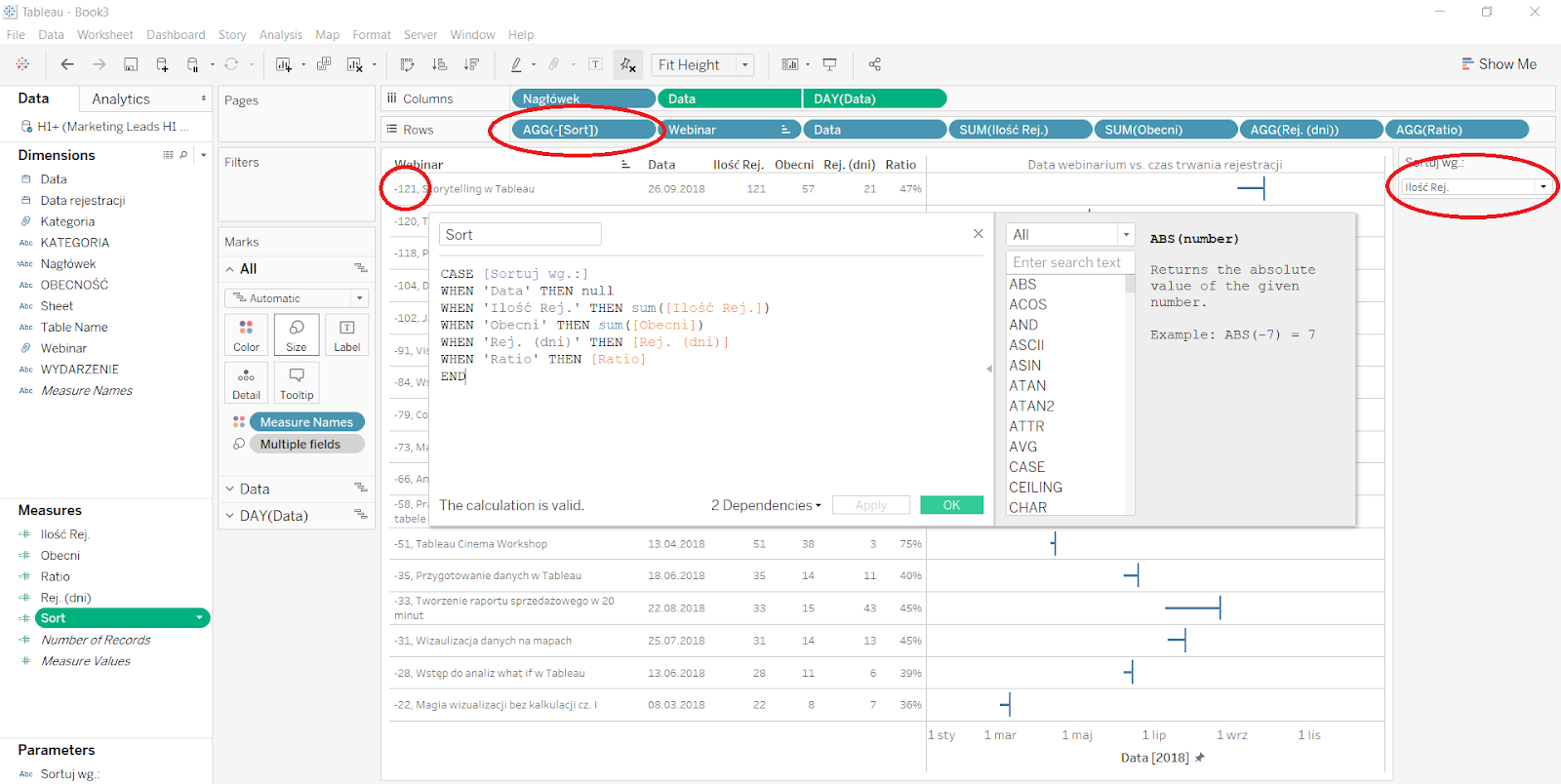Click the Sort descending toolbar icon
Screen dimensions: 1561x784
tap(471, 64)
